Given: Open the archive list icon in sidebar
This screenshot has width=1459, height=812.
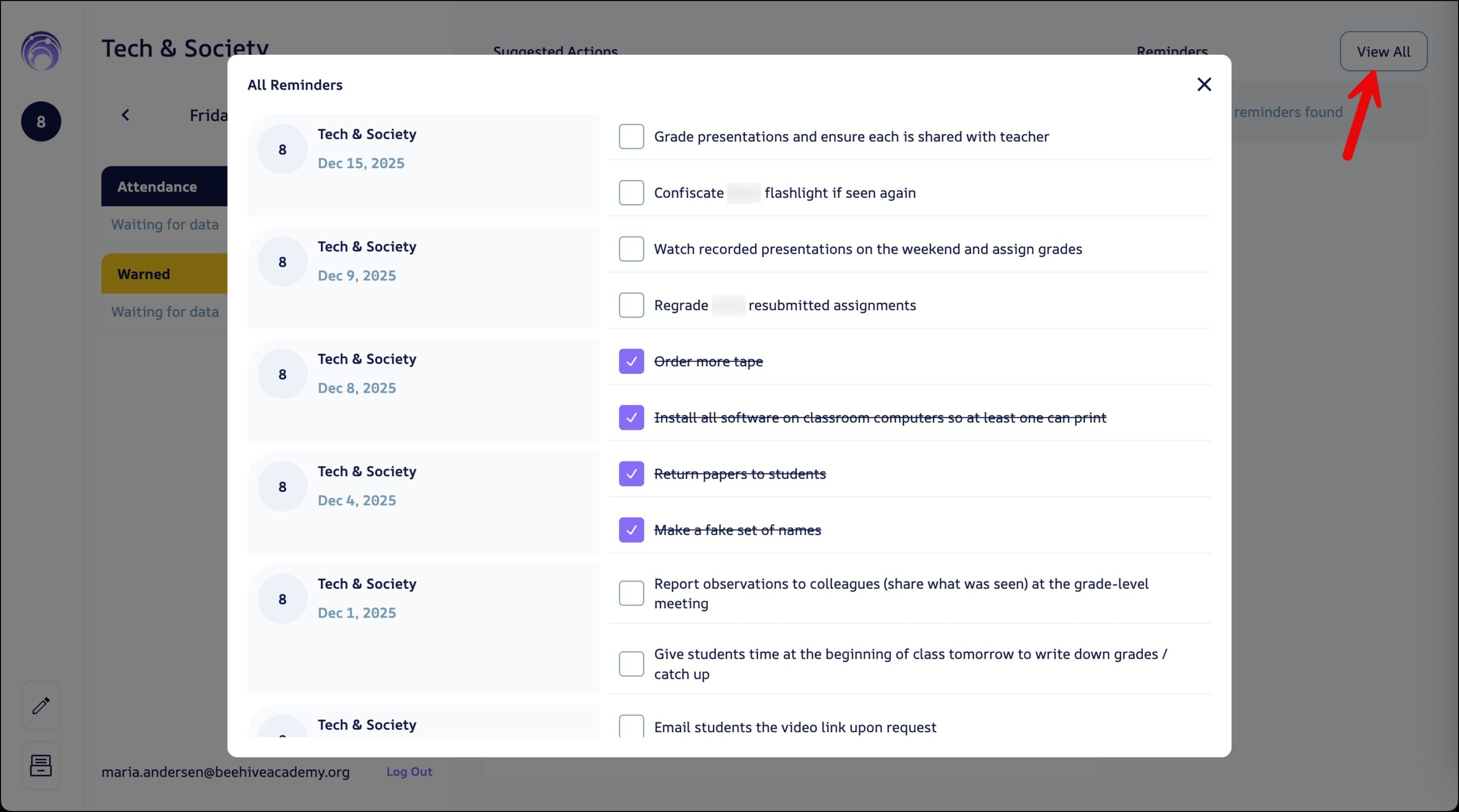Looking at the screenshot, I should (41, 765).
